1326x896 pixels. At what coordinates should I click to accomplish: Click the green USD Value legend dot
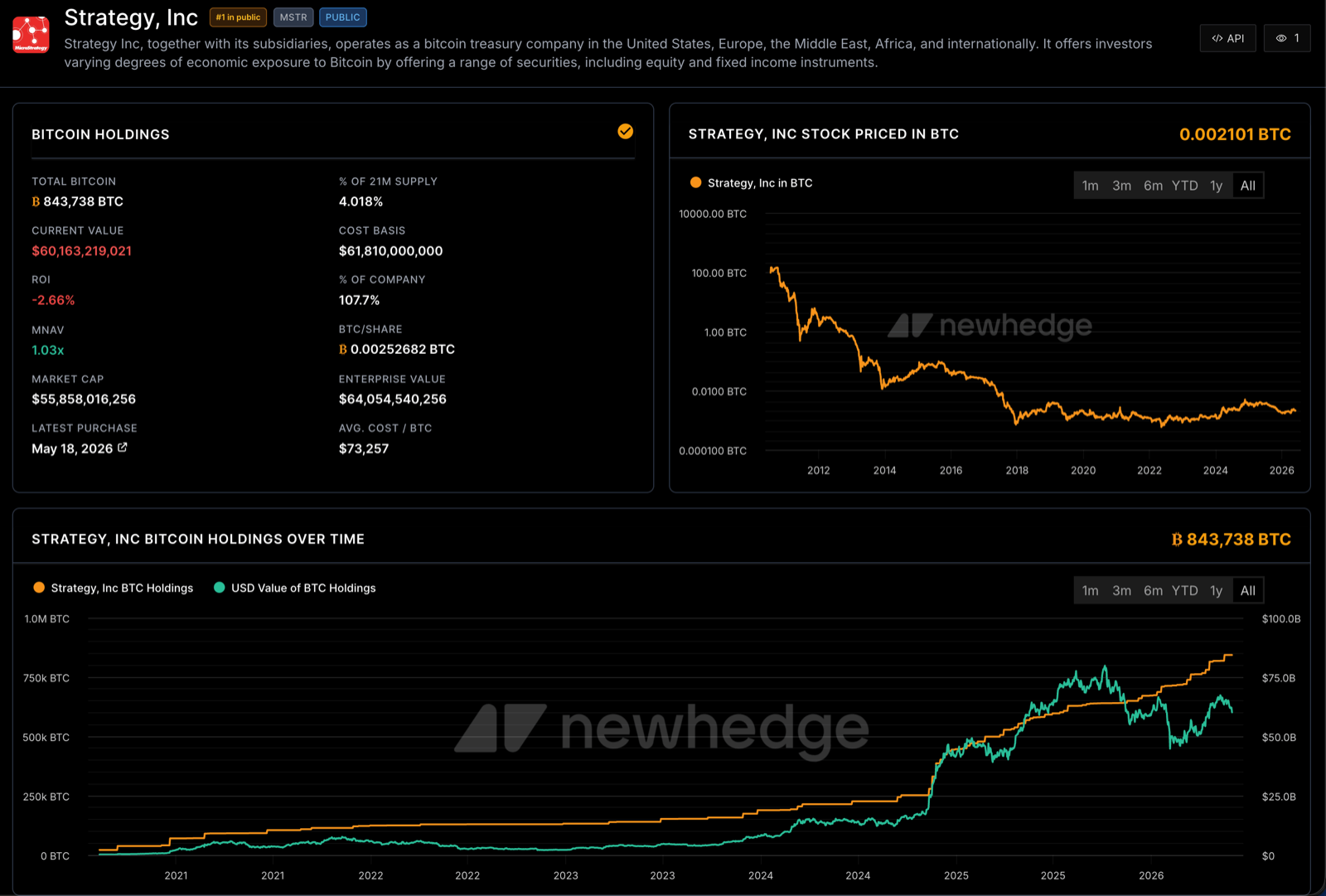tap(220, 588)
